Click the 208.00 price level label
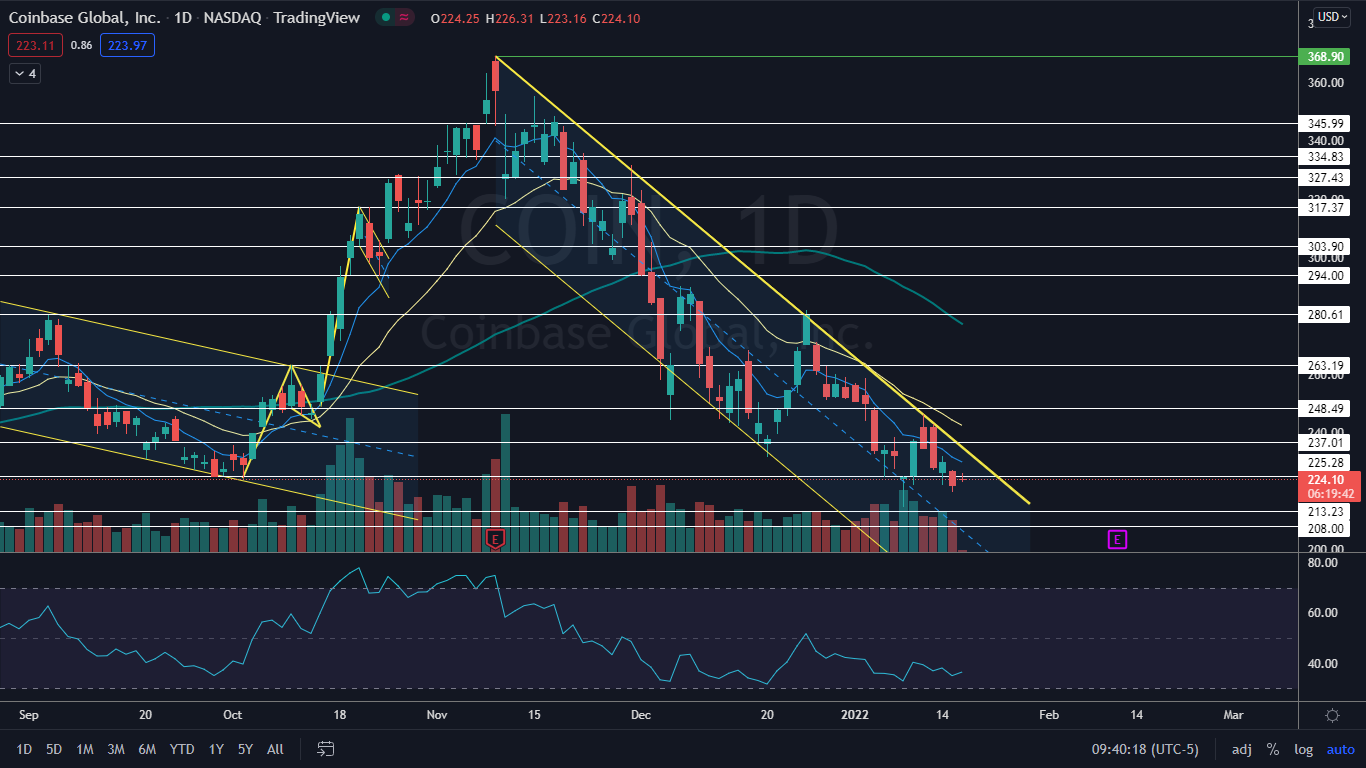This screenshot has height=768, width=1366. pos(1325,528)
